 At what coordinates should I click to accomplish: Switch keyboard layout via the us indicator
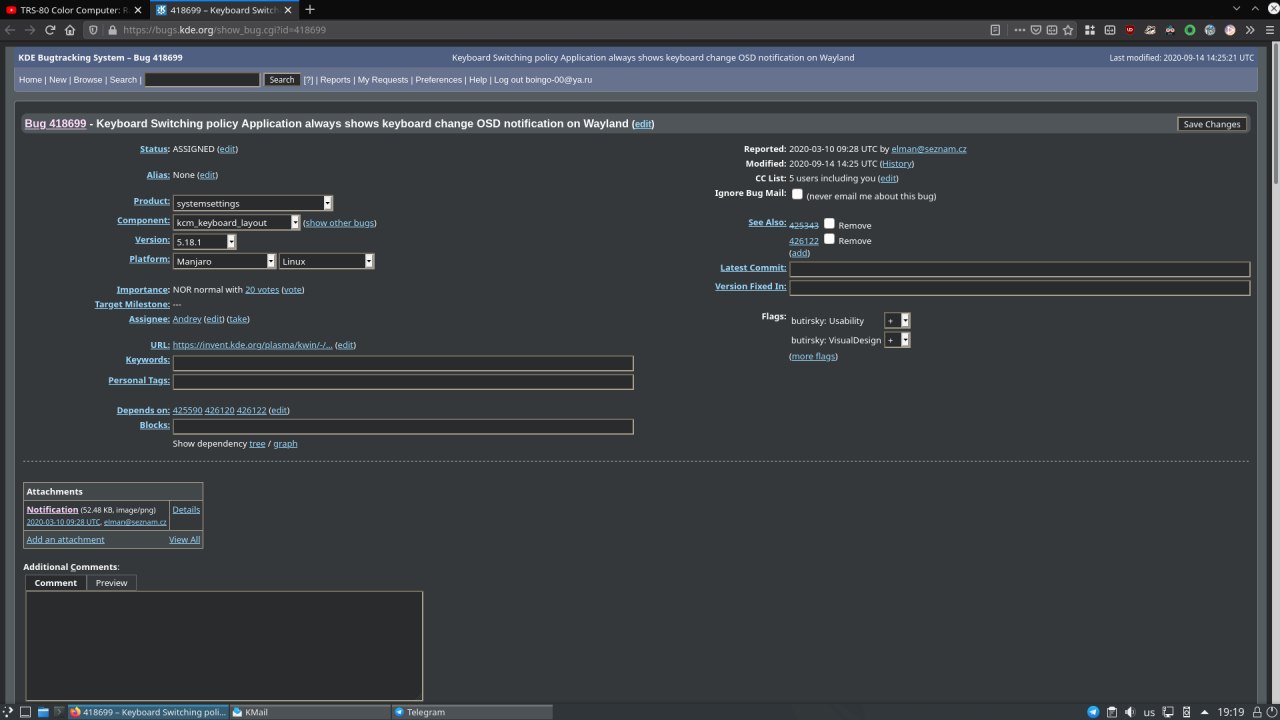pos(1149,712)
